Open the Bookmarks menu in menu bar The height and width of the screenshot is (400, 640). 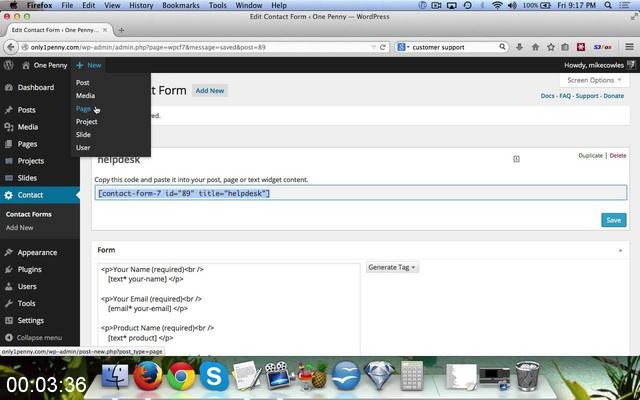[x=181, y=5]
